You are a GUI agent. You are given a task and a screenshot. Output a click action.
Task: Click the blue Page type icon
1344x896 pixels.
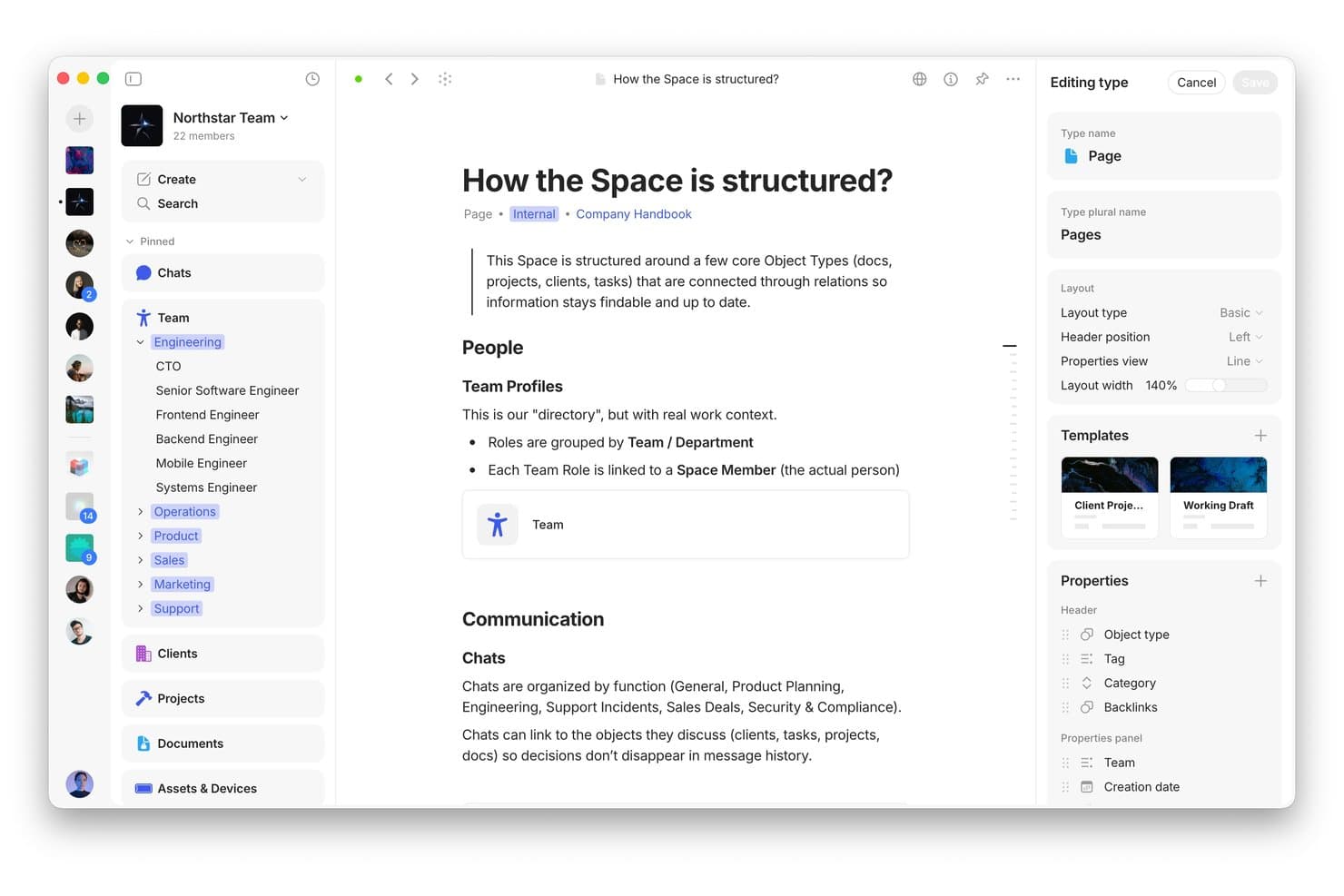click(1071, 156)
